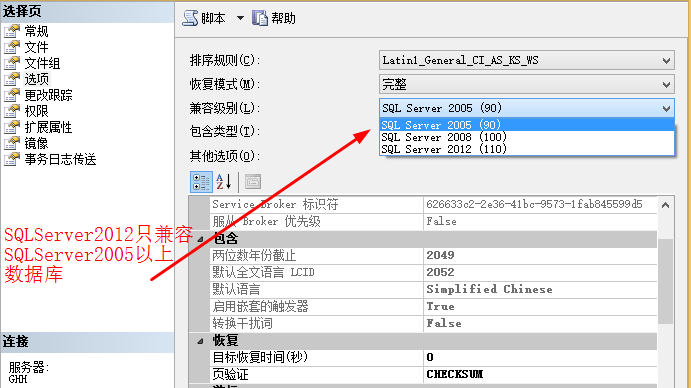The height and width of the screenshot is (388, 691).
Task: Click the 镜像 page icon
Action: point(12,143)
